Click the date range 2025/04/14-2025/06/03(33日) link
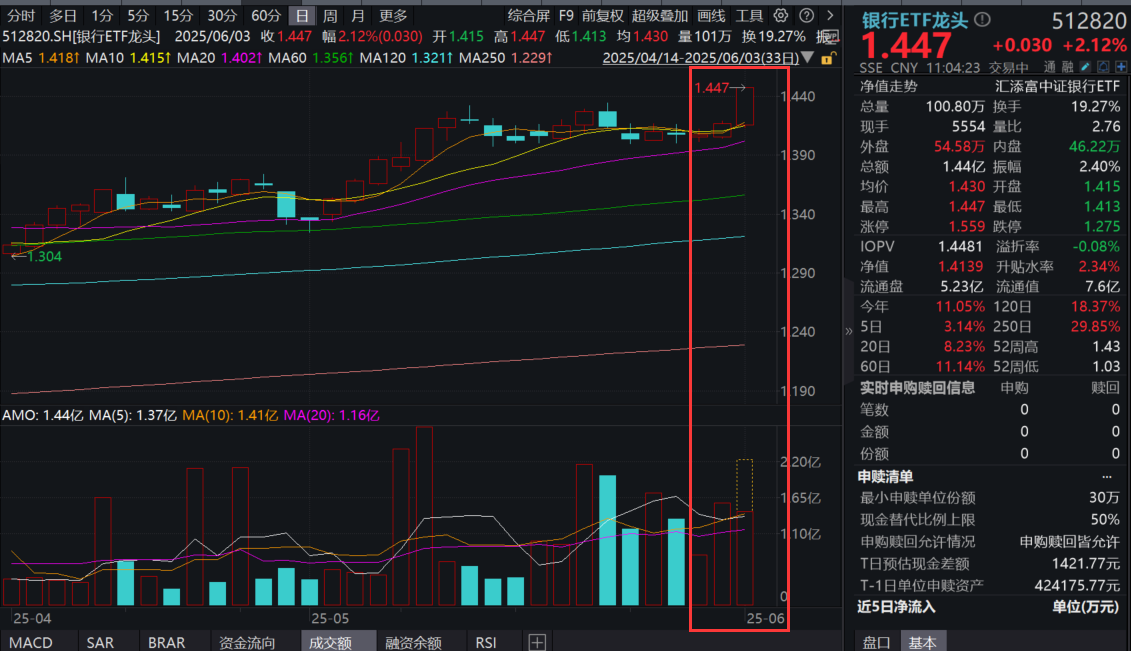This screenshot has width=1131, height=651. point(700,58)
